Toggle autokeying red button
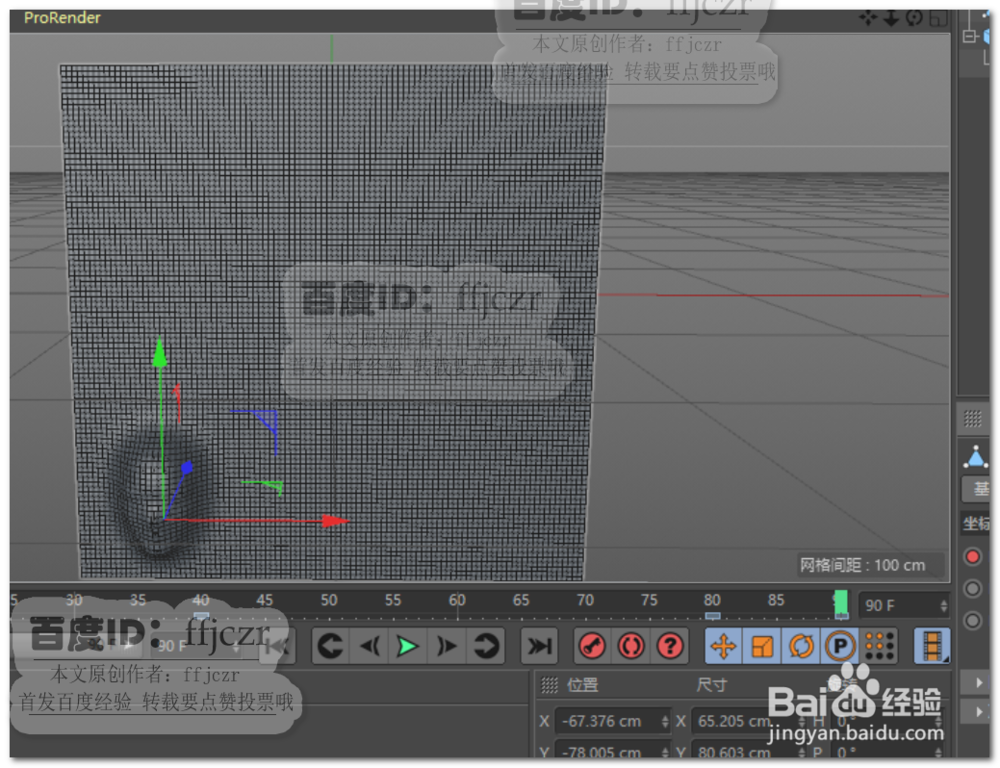Screen dimensions: 1000x768 [x=631, y=646]
